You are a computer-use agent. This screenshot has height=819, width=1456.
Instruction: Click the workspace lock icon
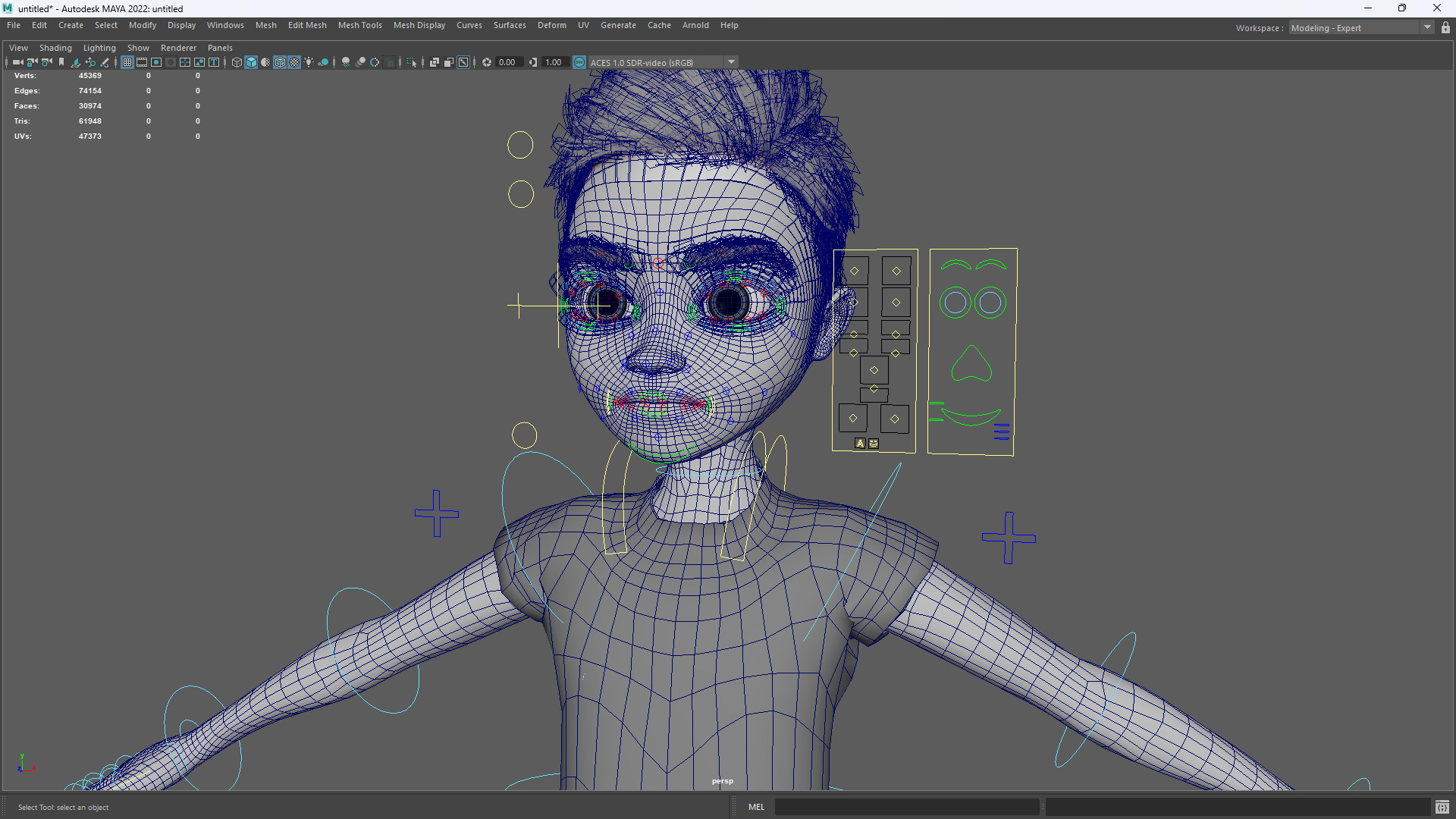(1445, 27)
